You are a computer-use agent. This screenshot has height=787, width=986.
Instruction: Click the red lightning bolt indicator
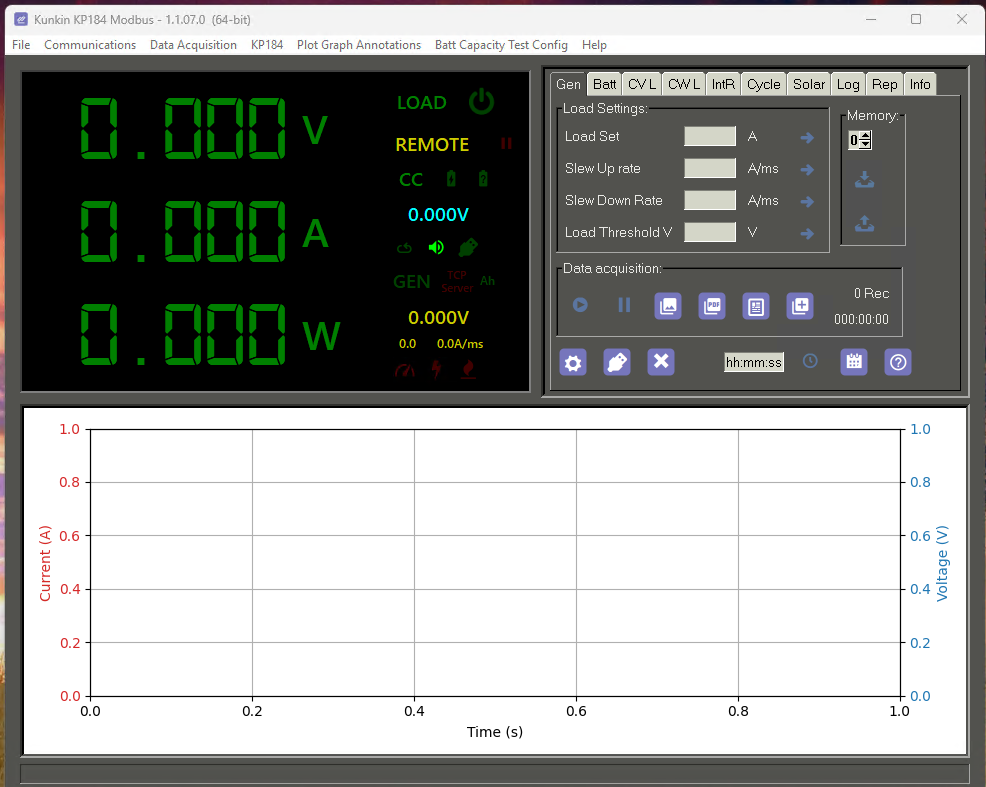(436, 370)
